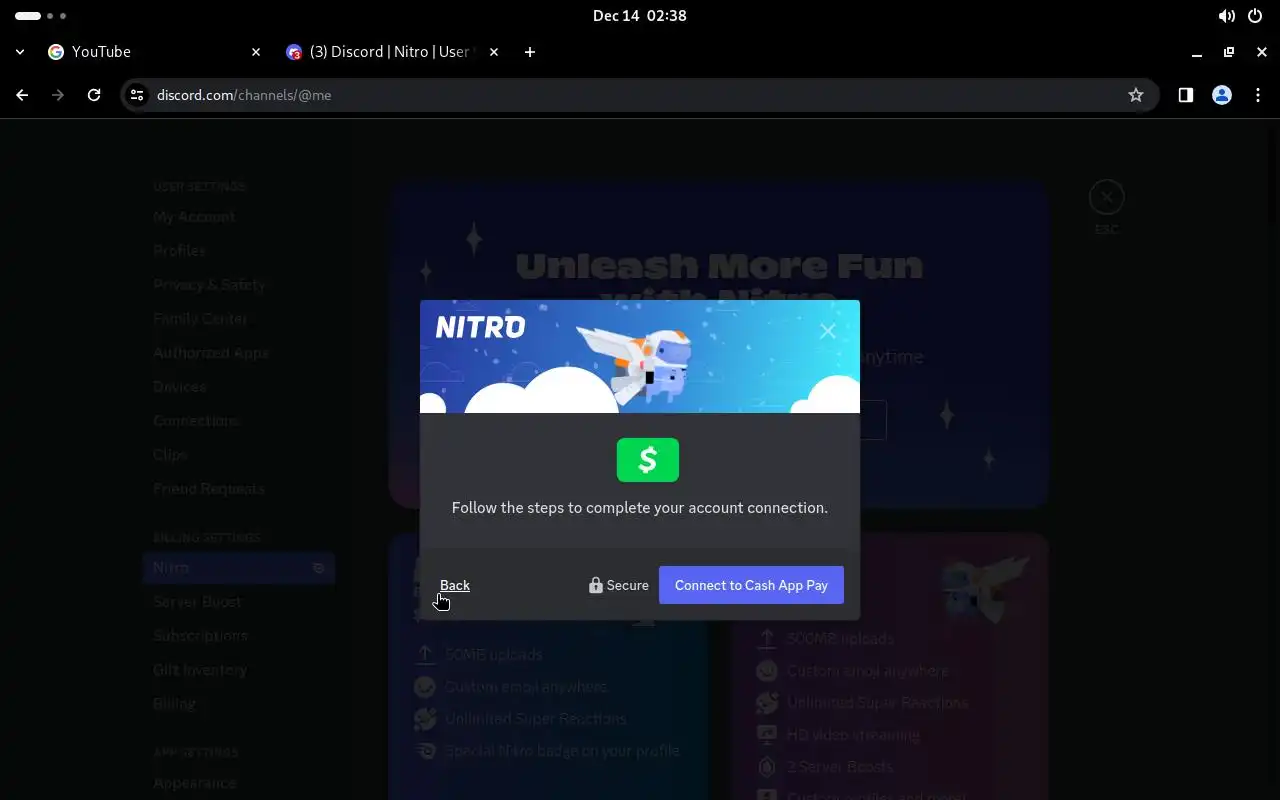The image size is (1280, 800).
Task: Click the browser forward arrow
Action: (x=58, y=95)
